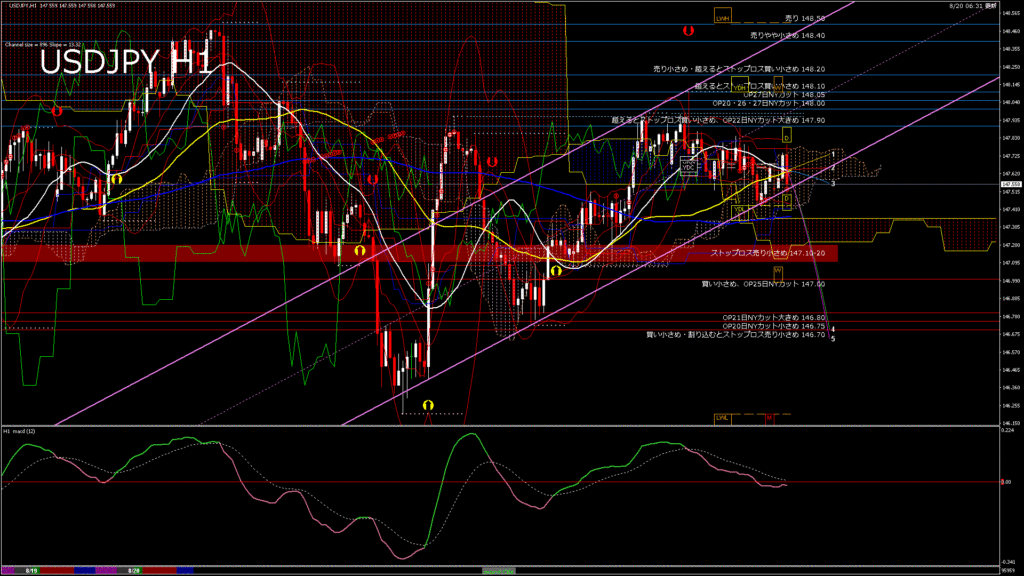Image resolution: width=1024 pixels, height=576 pixels.
Task: Select the LWL label at chart bottom
Action: coord(722,417)
